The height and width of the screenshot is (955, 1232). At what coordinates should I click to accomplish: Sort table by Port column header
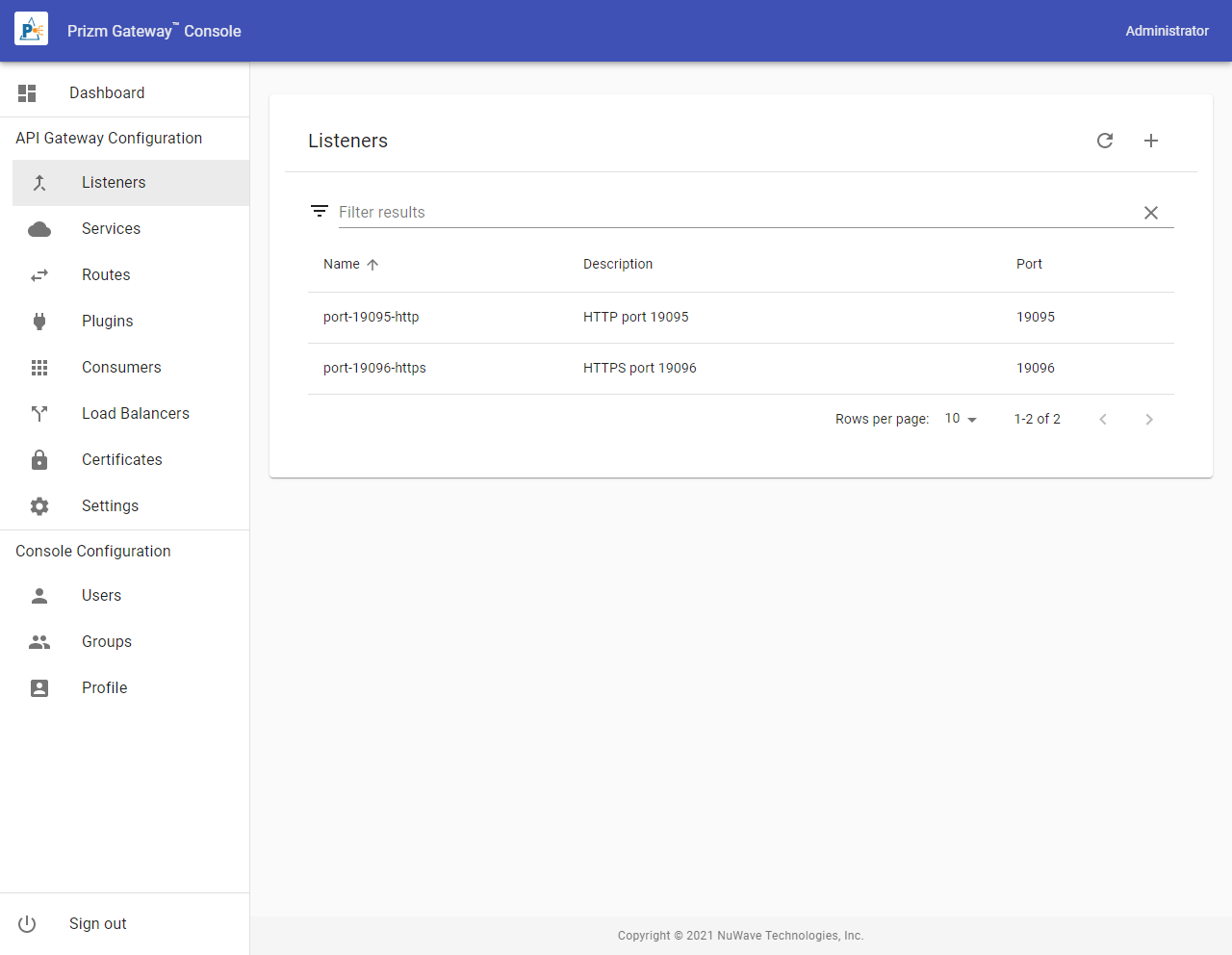1029,265
